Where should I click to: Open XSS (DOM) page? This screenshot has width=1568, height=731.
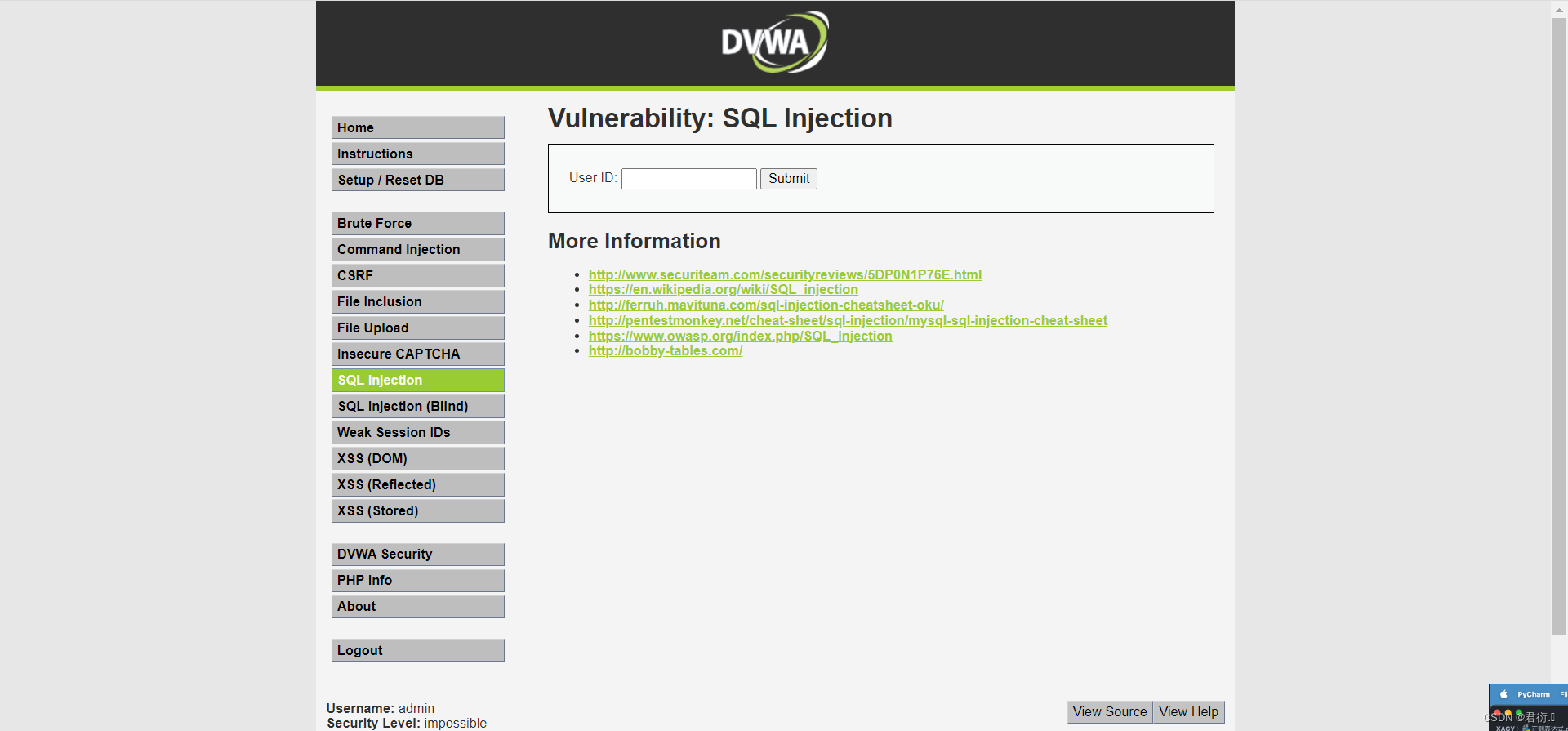pos(418,458)
